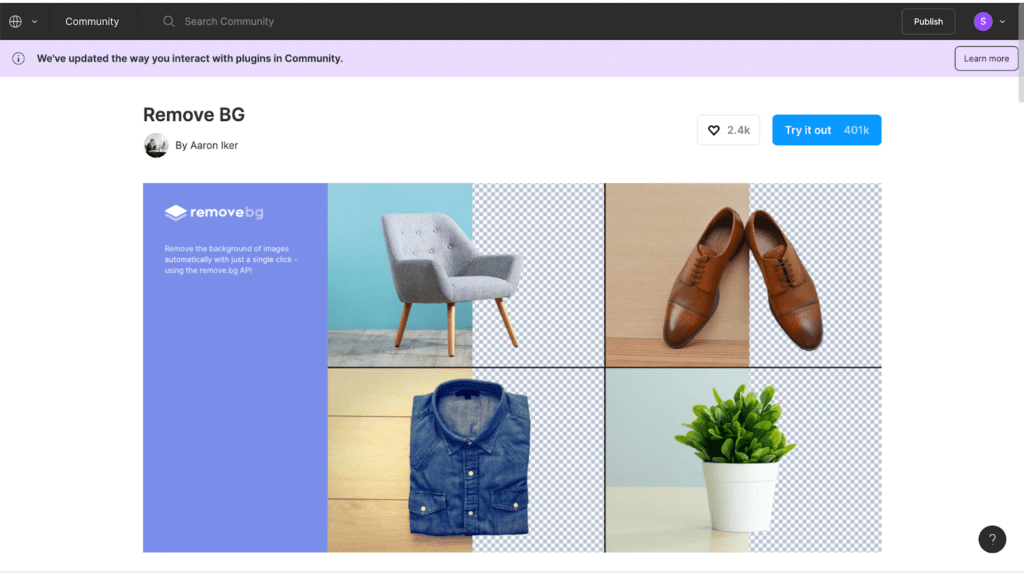
Task: Click the plugin description text in preview
Action: (x=231, y=259)
